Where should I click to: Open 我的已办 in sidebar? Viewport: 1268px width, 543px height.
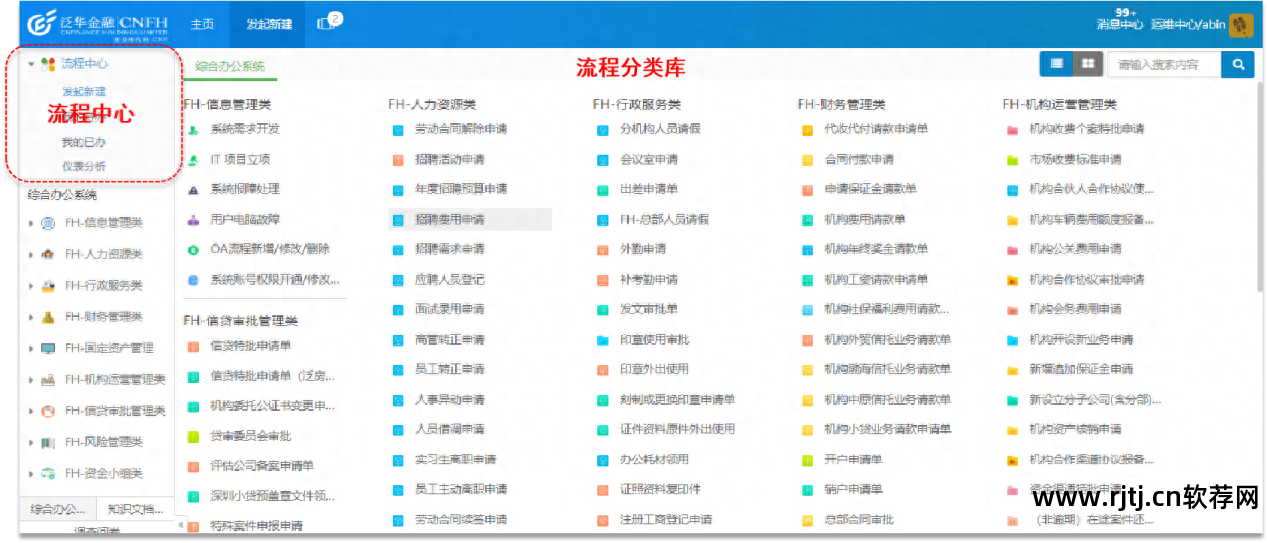[84, 143]
